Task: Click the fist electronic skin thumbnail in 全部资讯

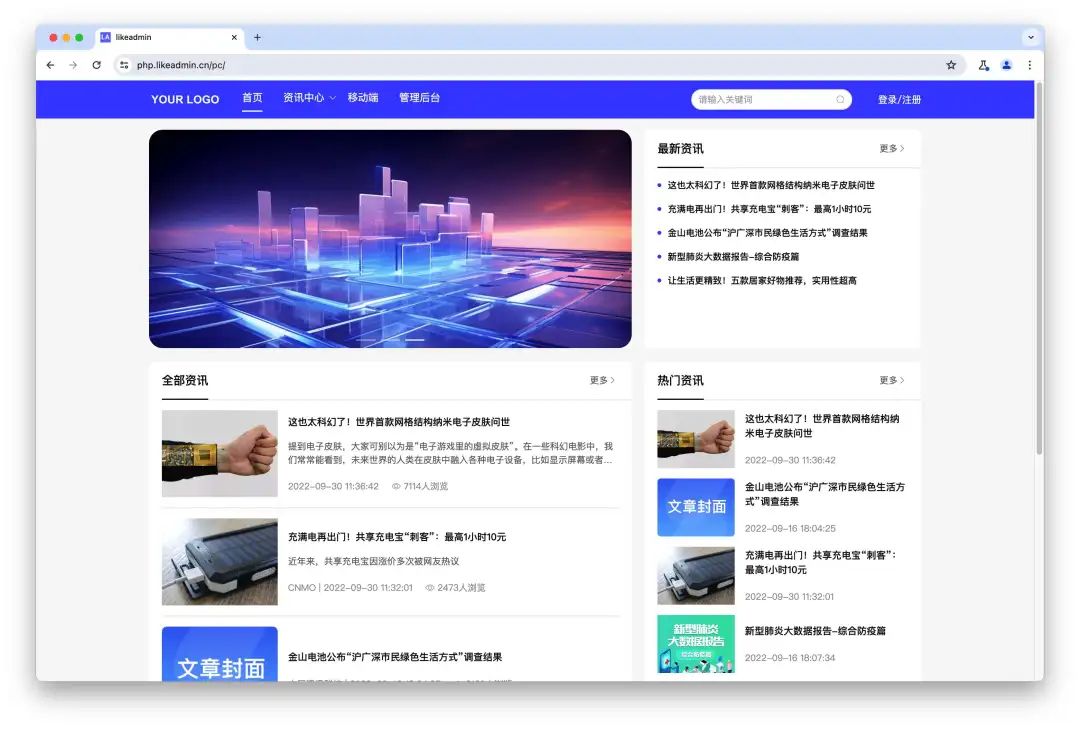Action: [220, 453]
